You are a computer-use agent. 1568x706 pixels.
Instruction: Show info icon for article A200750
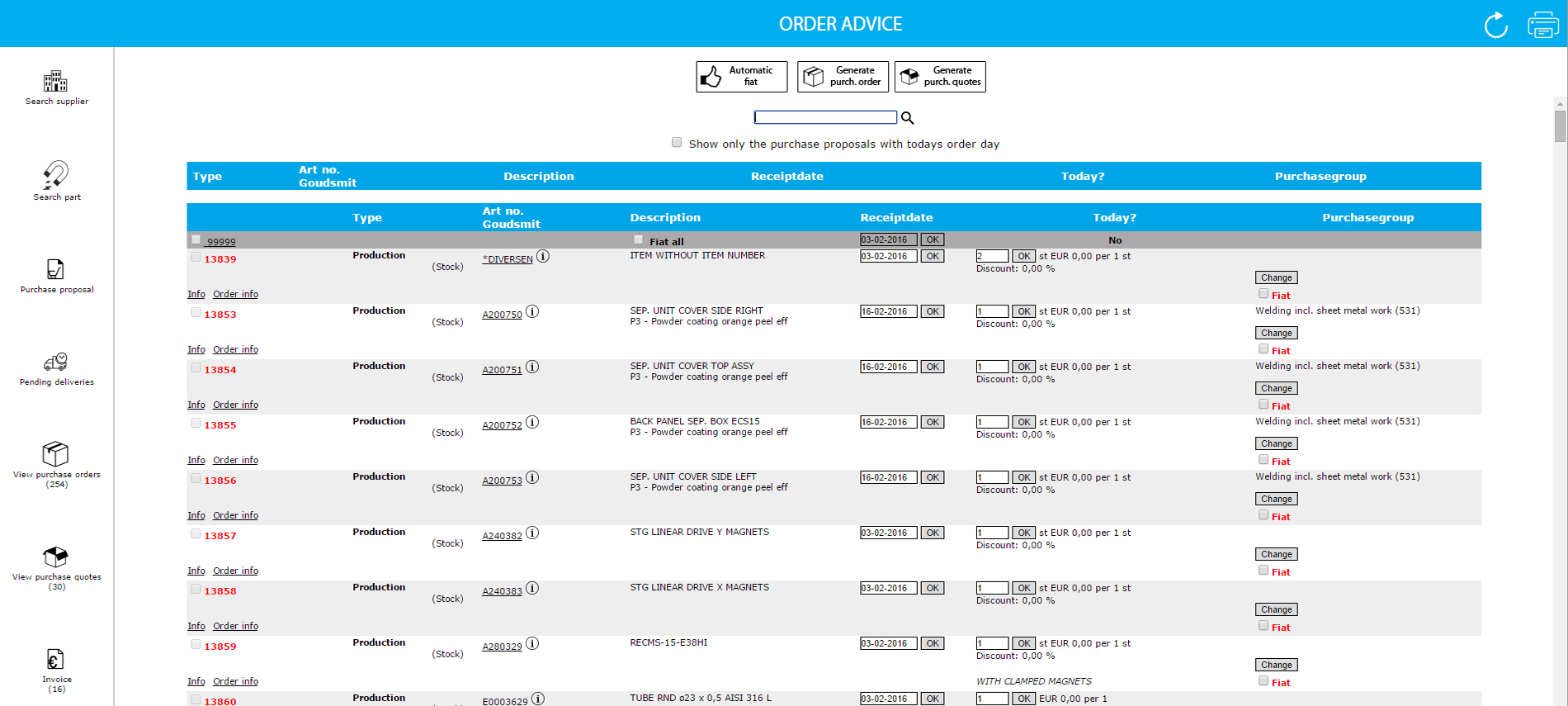pyautogui.click(x=532, y=312)
